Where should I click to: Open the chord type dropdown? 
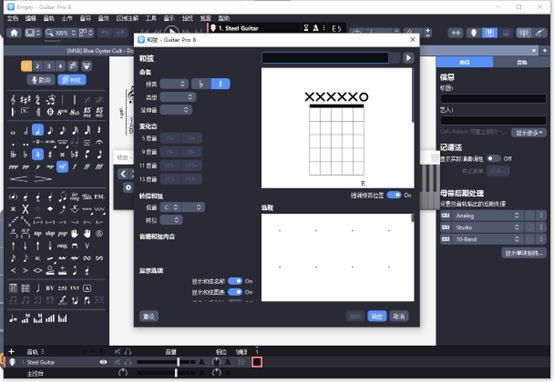click(178, 97)
